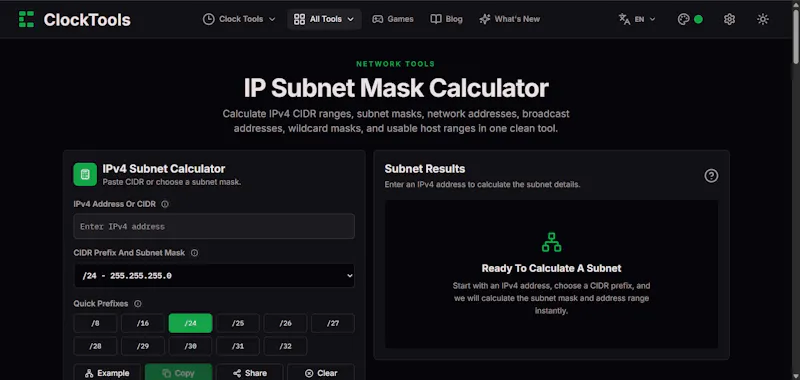Select the /16 quick prefix
The width and height of the screenshot is (800, 380).
tap(143, 323)
